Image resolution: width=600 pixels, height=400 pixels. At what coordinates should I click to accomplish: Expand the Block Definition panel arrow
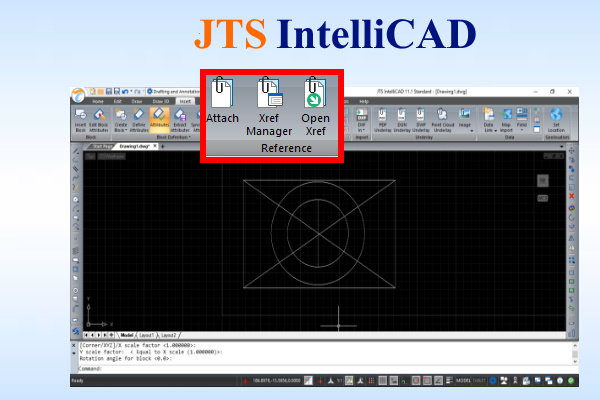pyautogui.click(x=190, y=137)
